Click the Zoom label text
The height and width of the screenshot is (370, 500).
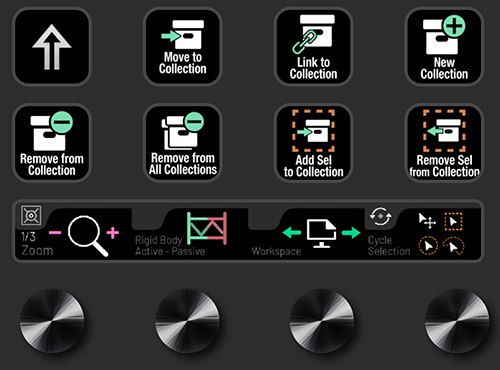click(x=37, y=250)
